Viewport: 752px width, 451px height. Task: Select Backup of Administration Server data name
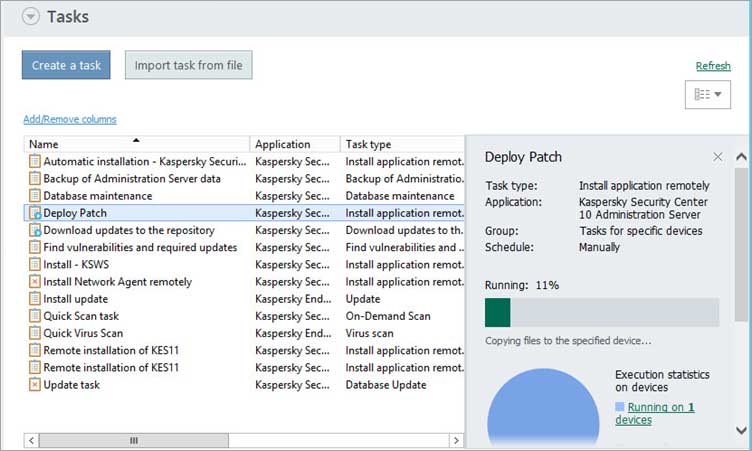click(132, 178)
